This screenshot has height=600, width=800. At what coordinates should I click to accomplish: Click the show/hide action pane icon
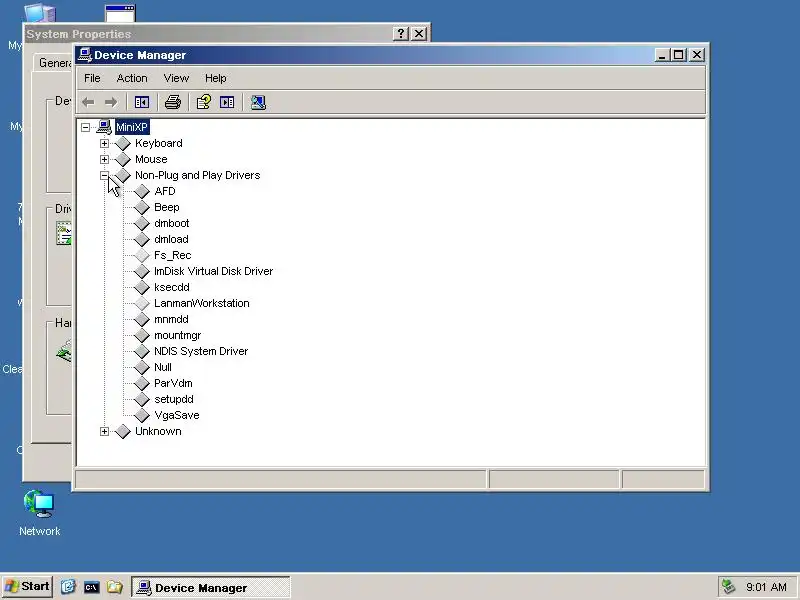click(227, 103)
